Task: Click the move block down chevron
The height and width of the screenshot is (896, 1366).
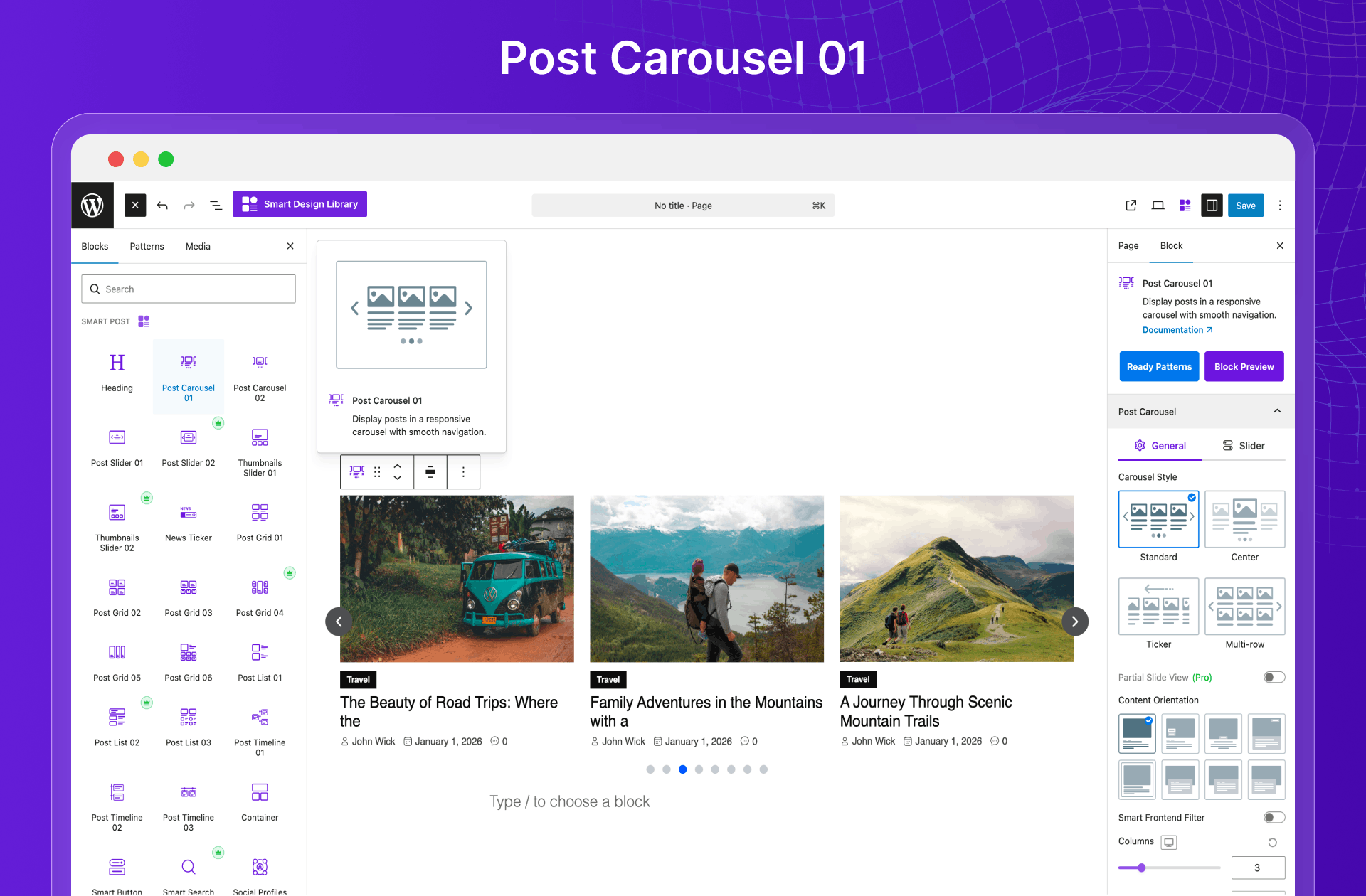Action: (398, 478)
